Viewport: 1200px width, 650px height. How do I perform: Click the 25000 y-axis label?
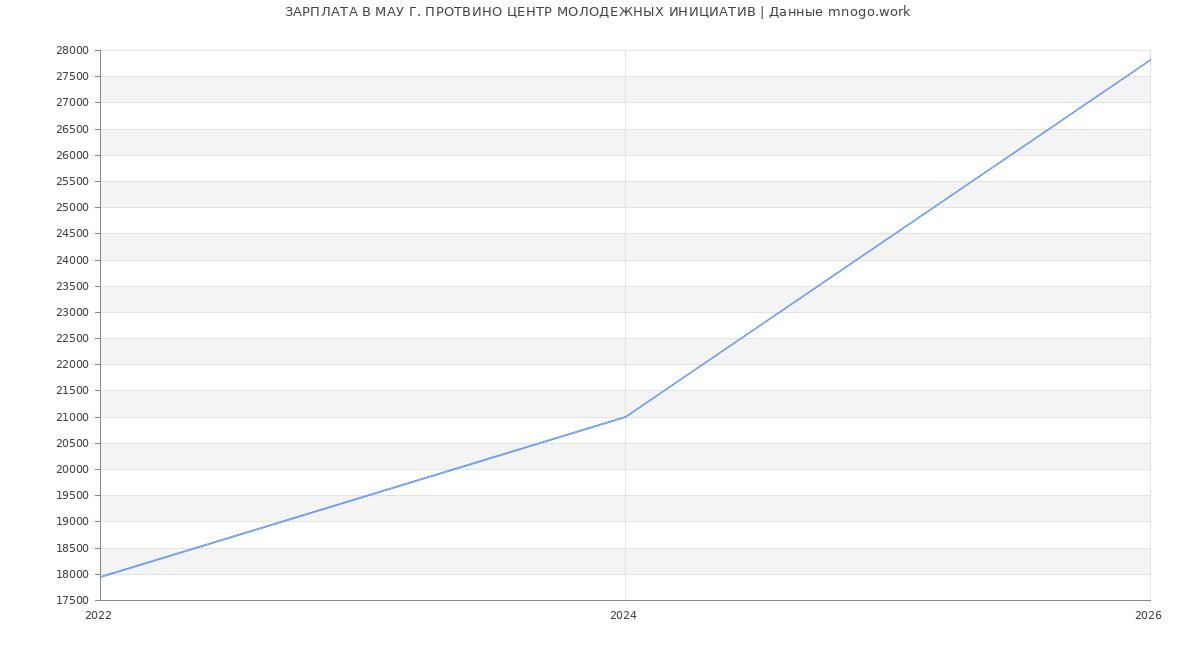(x=72, y=208)
